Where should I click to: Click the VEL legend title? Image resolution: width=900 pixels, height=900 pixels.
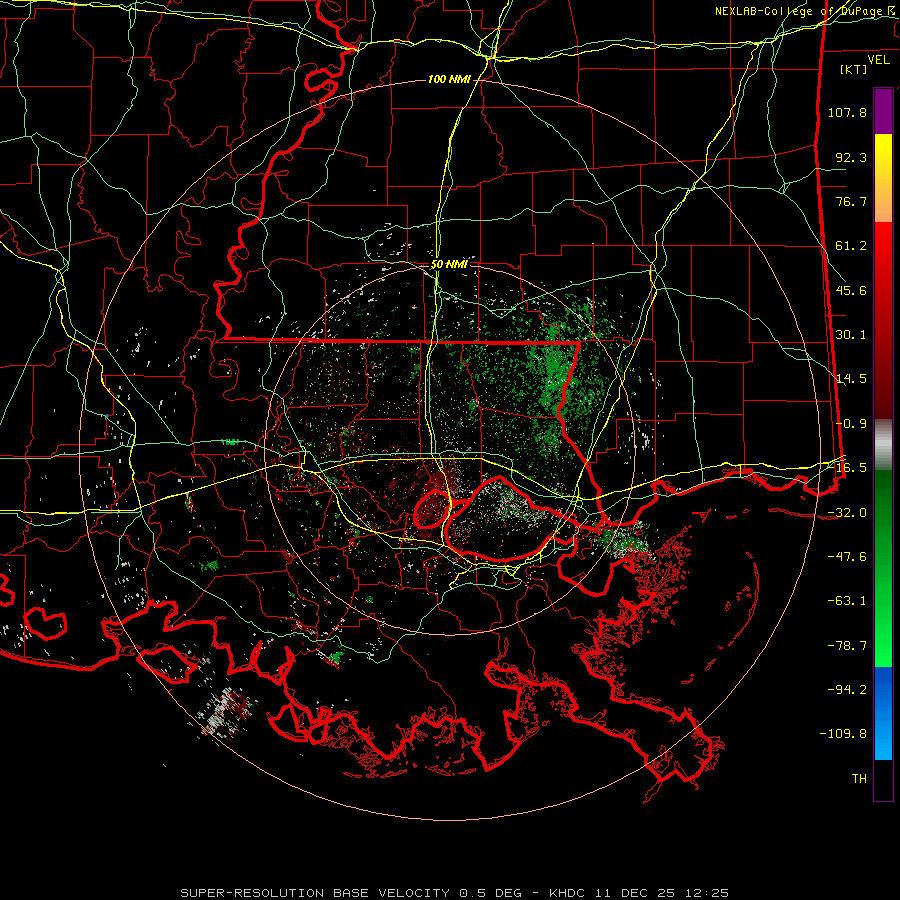tap(878, 60)
